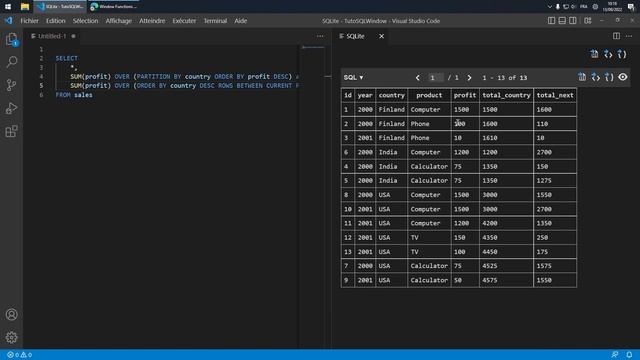
Task: Open the Run and Debug view
Action: pyautogui.click(x=11, y=108)
